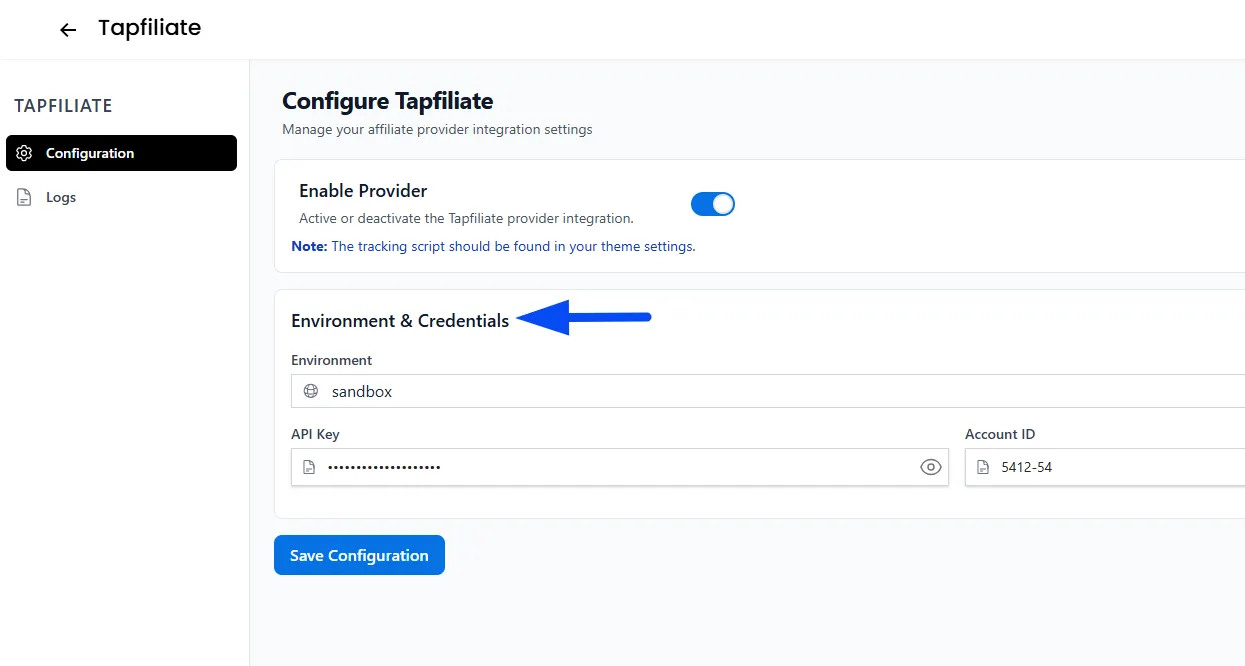This screenshot has width=1245, height=666.
Task: Show the API Key with the eye icon
Action: [x=931, y=467]
